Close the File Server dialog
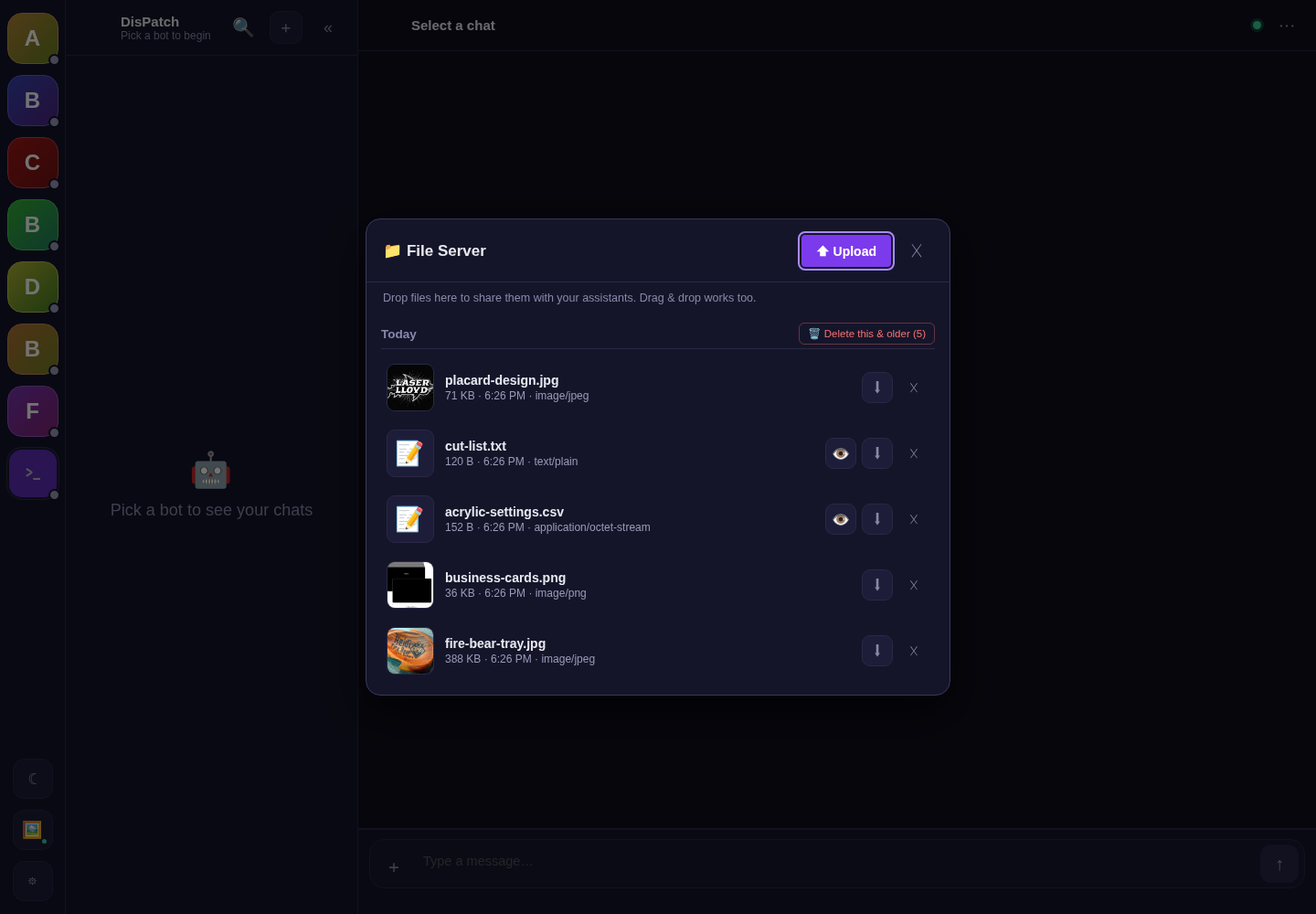 917,251
